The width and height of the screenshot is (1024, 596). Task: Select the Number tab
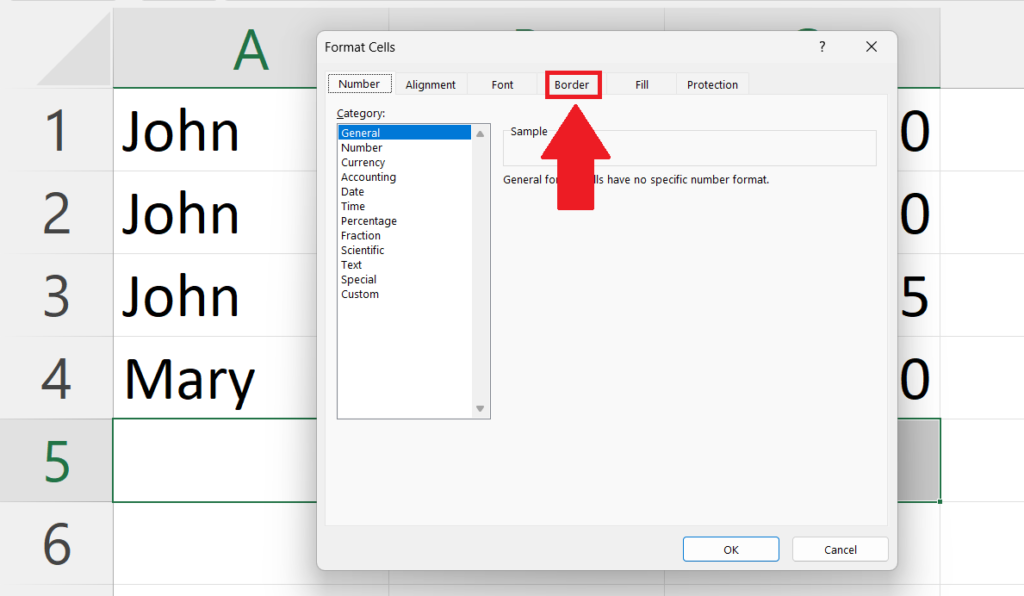tap(359, 84)
